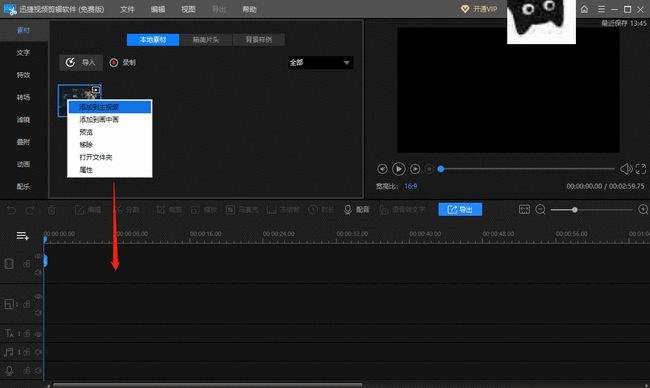650x388 pixels.
Task: Toggle the lock on the text track
Action: [x=27, y=333]
